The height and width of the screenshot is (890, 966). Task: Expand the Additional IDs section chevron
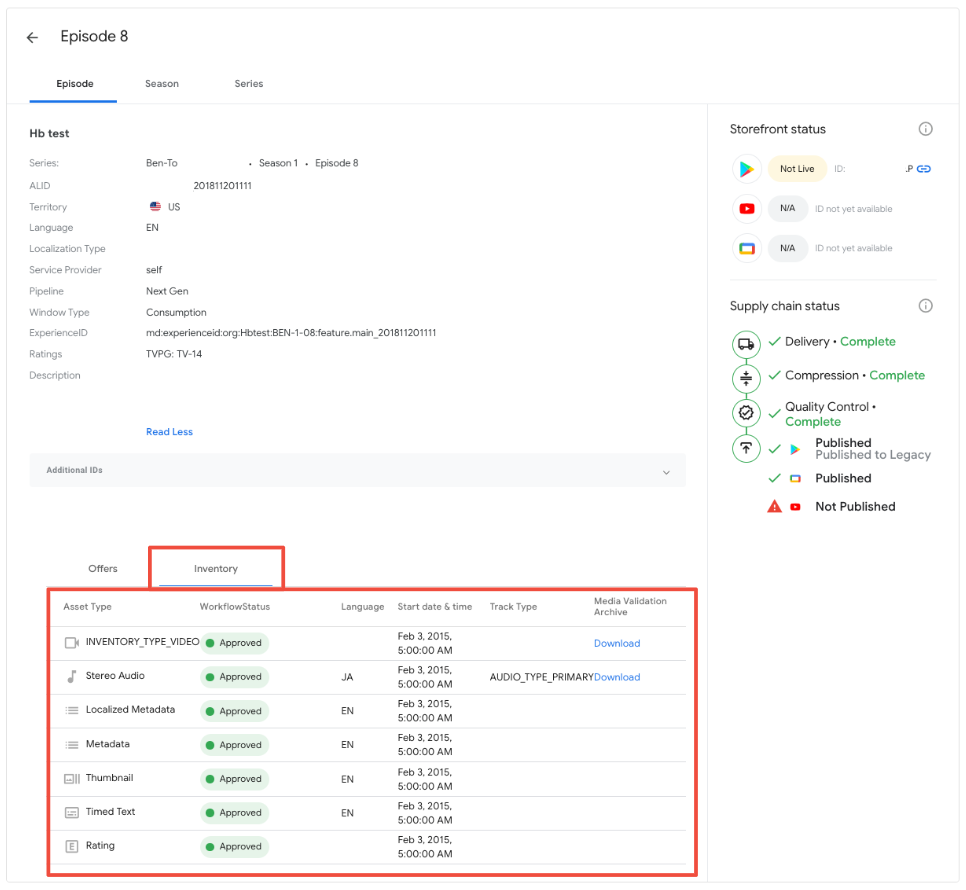coord(665,472)
